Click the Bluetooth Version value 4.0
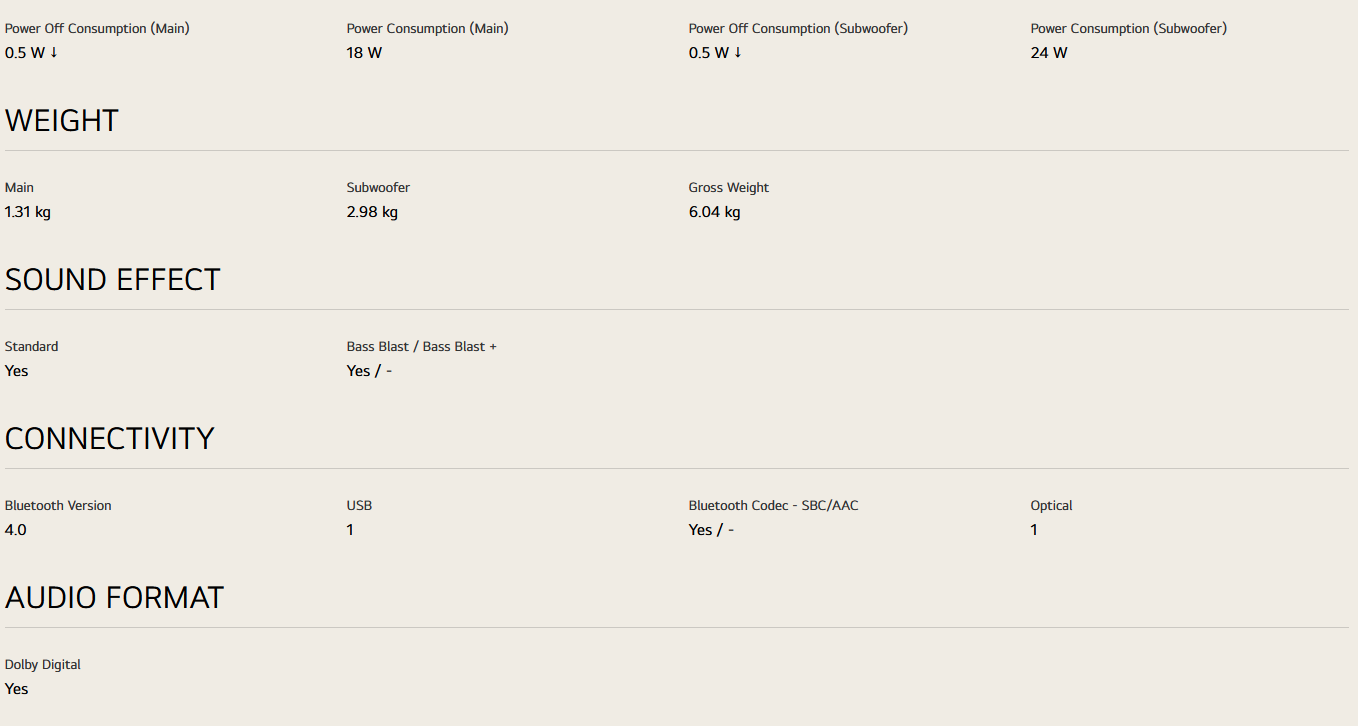Image resolution: width=1358 pixels, height=726 pixels. tap(16, 530)
